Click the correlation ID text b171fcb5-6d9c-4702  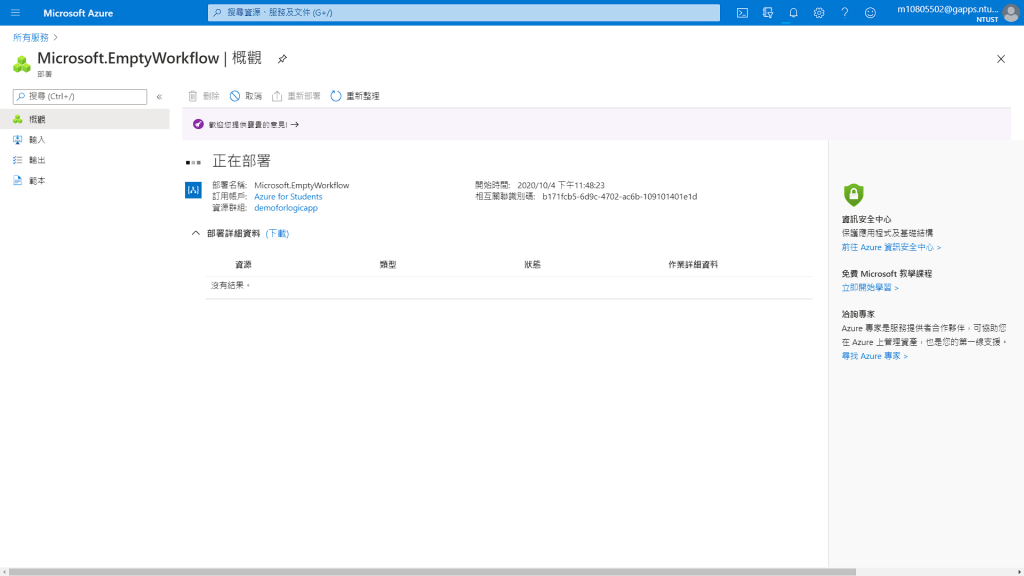[x=619, y=197]
